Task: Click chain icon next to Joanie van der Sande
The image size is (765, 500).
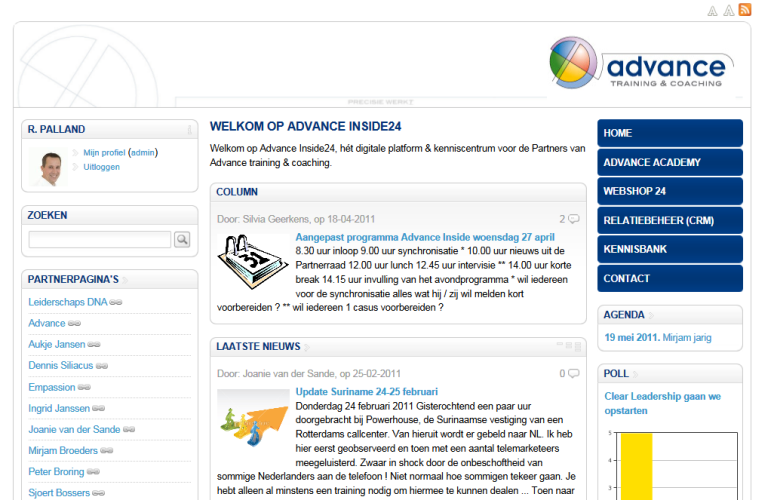Action: [129, 429]
